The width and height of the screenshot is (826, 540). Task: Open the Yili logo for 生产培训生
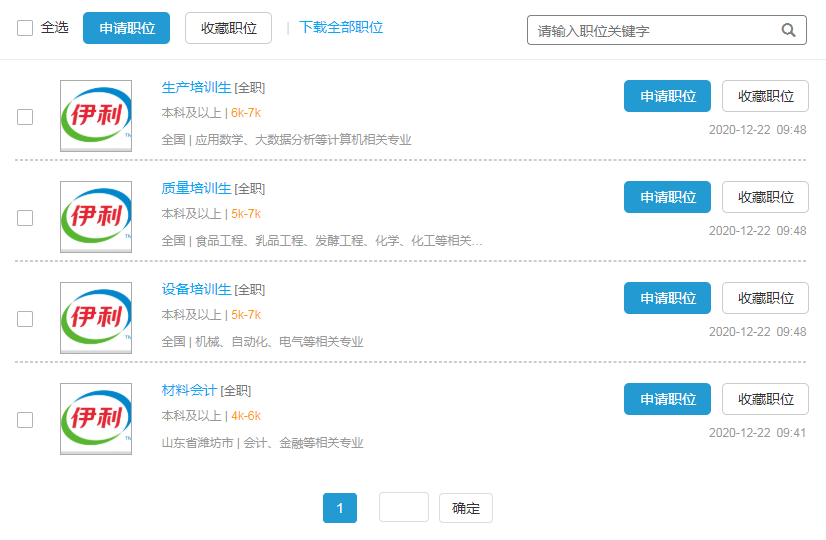pyautogui.click(x=96, y=116)
